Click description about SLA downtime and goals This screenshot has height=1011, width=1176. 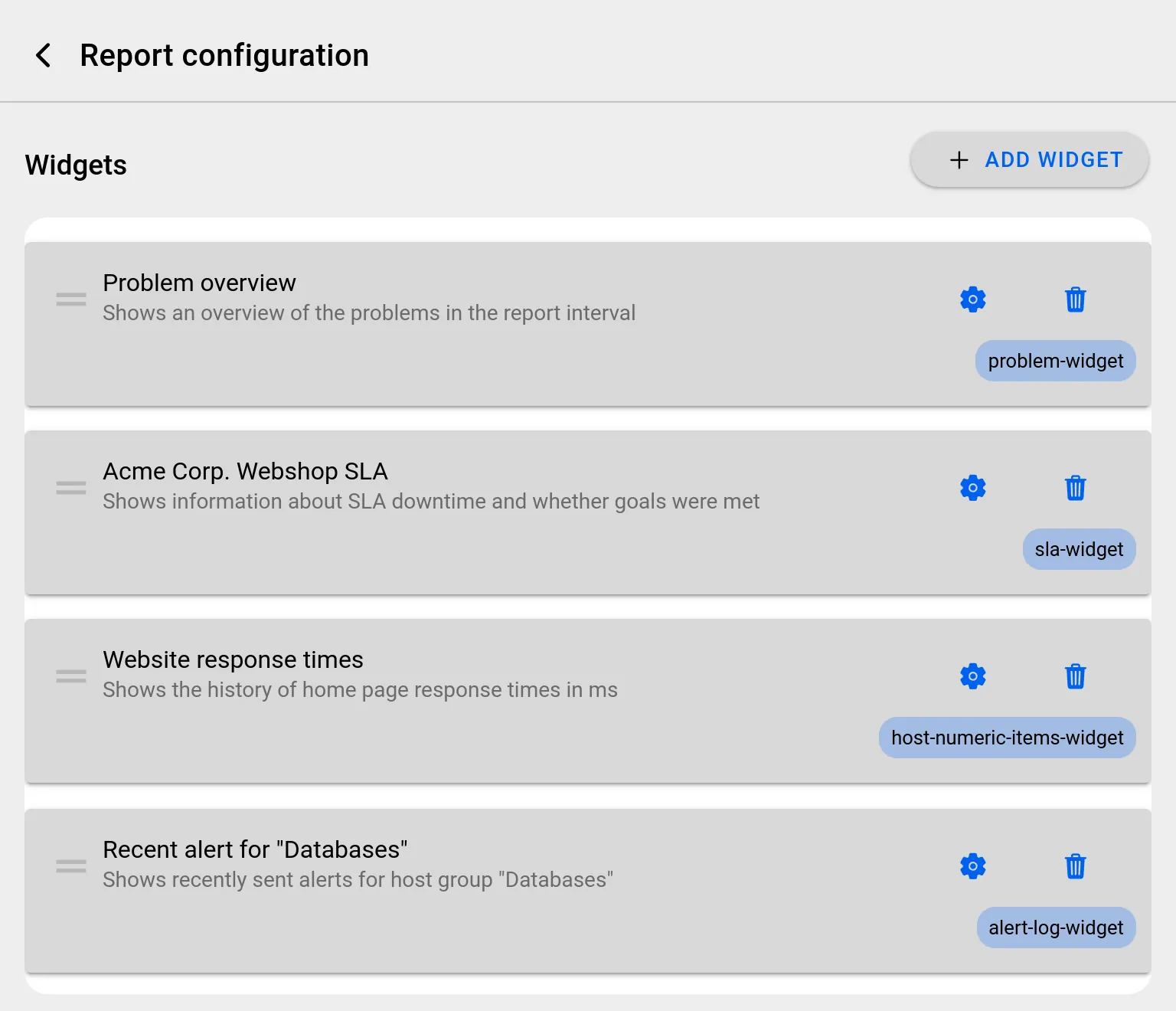tap(431, 501)
